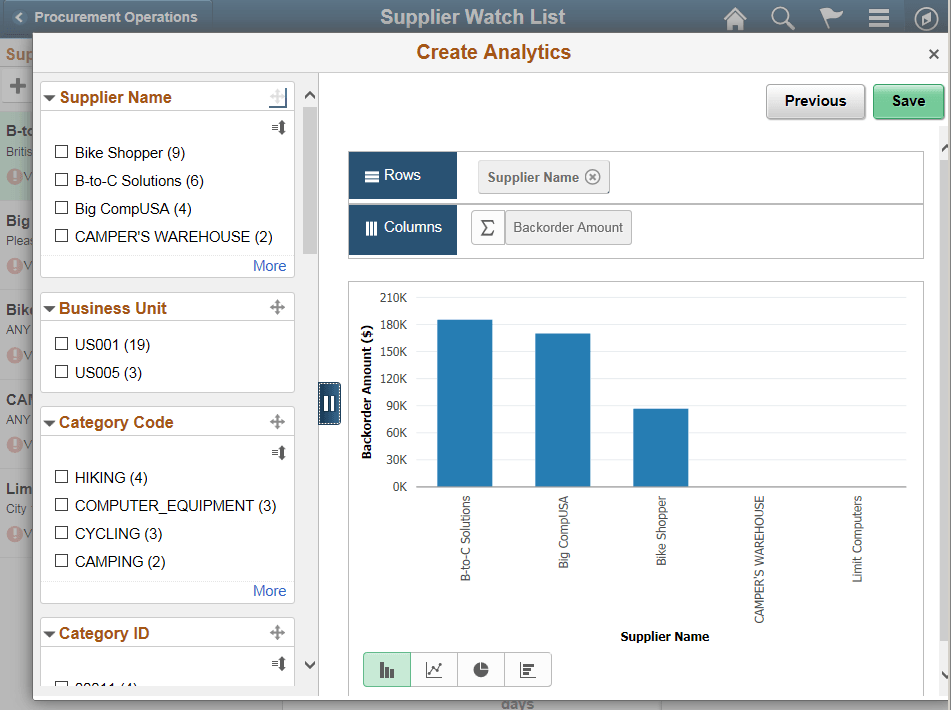The width and height of the screenshot is (951, 710).
Task: Select the Columns tab
Action: pyautogui.click(x=402, y=229)
